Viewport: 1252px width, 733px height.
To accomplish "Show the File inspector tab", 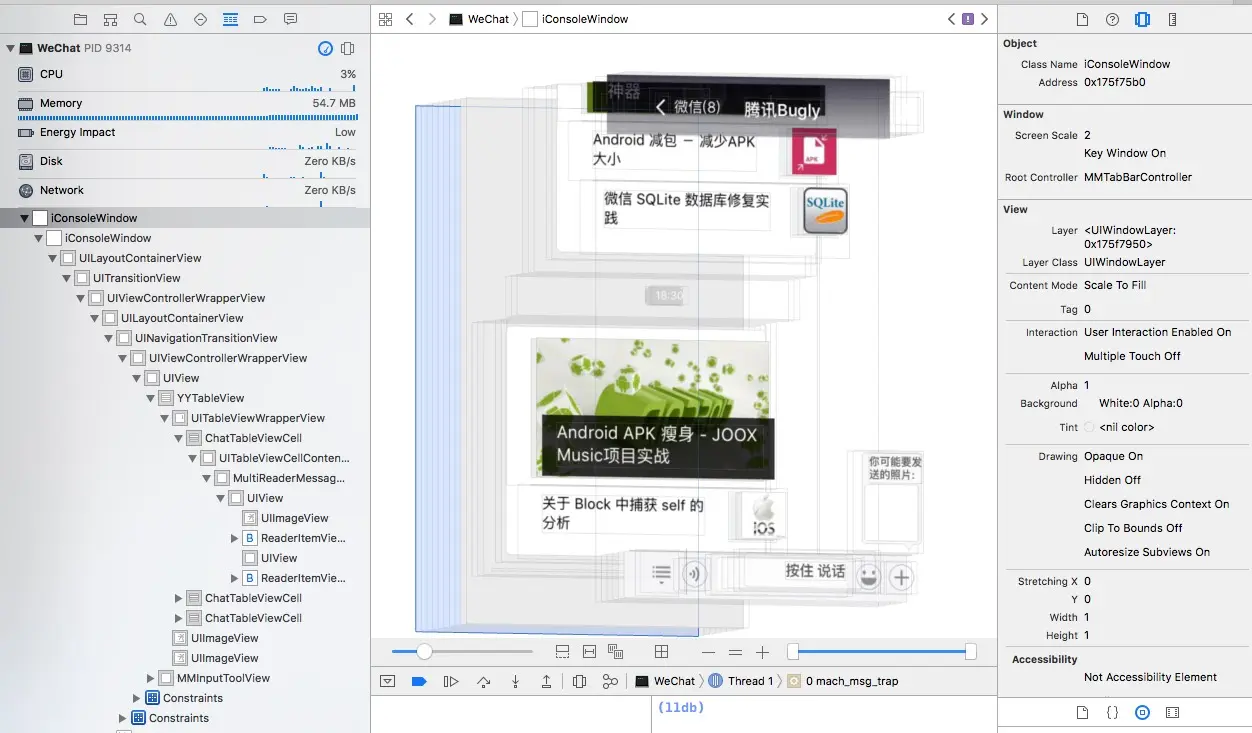I will point(1082,19).
